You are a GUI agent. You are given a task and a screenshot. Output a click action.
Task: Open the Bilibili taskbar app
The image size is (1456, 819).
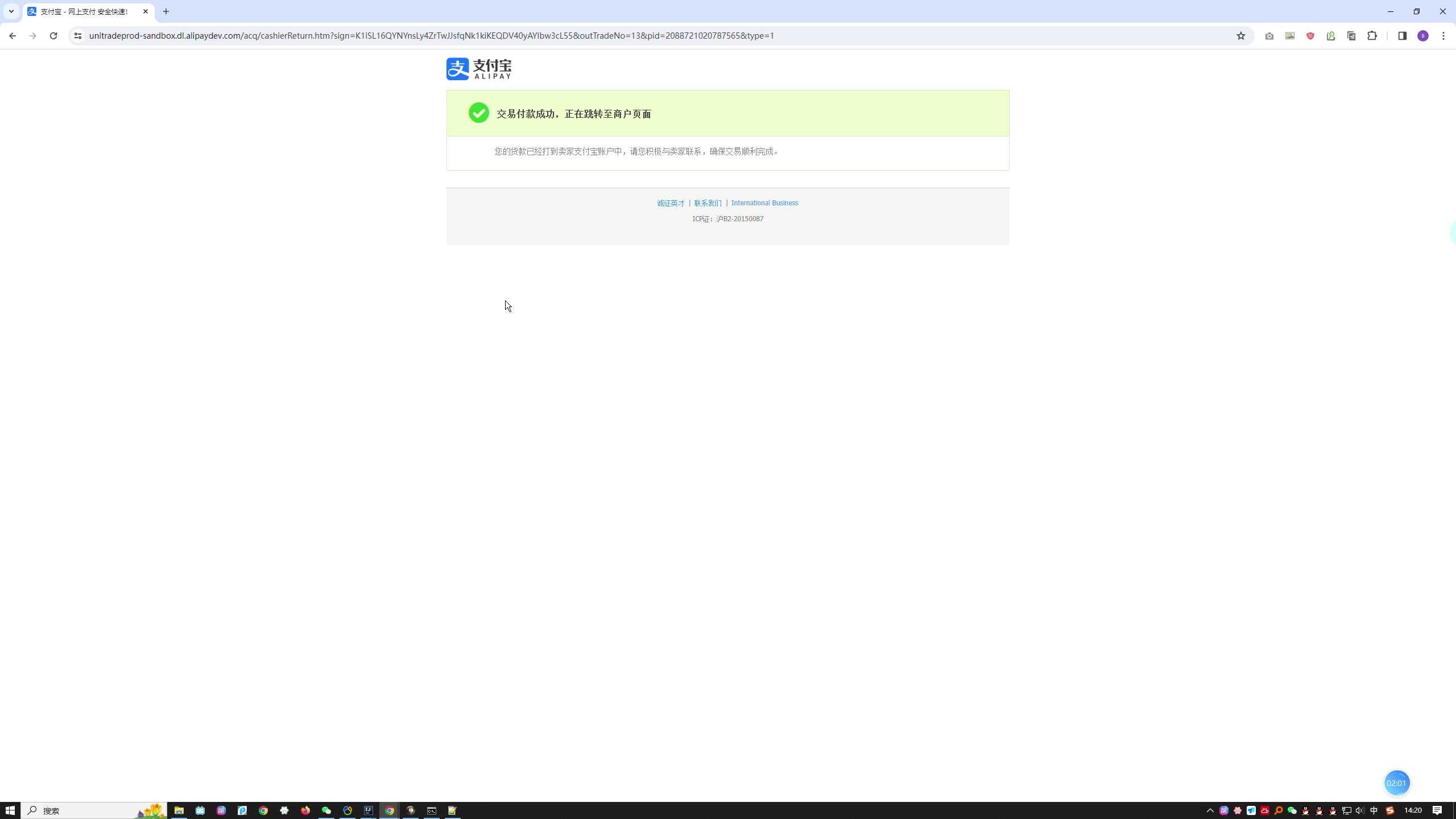200,810
